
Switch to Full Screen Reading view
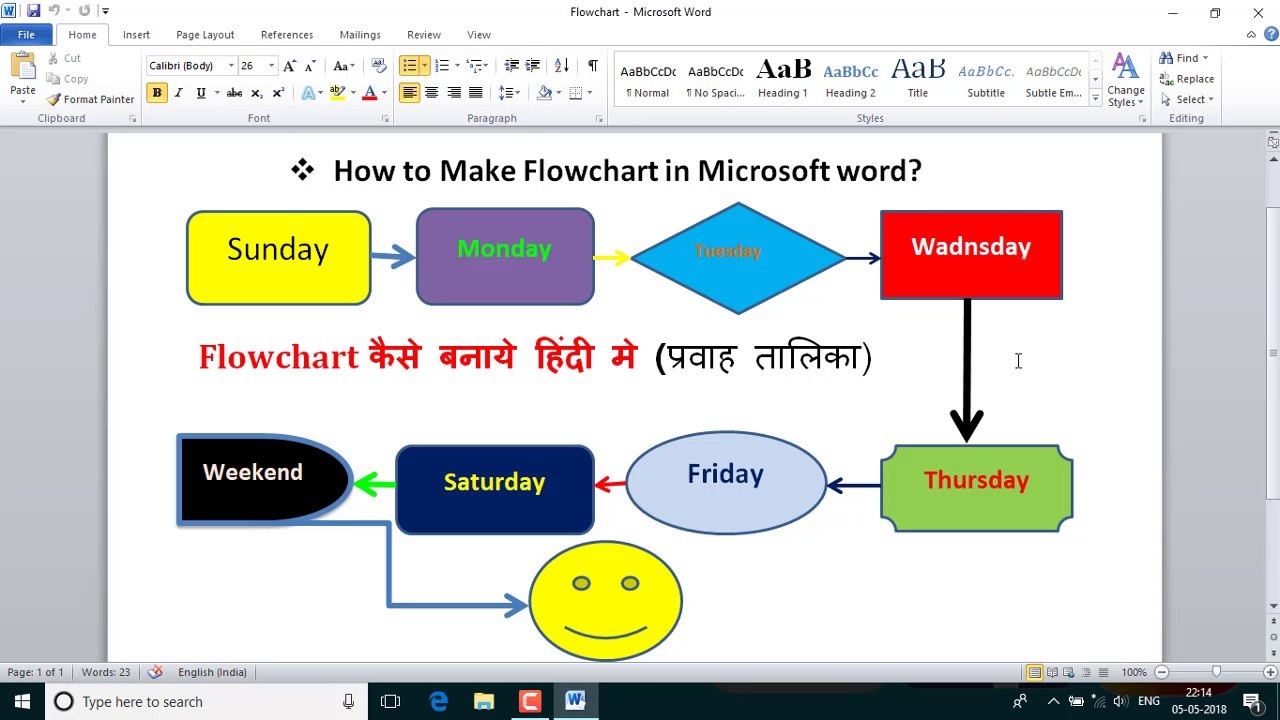(x=1052, y=672)
